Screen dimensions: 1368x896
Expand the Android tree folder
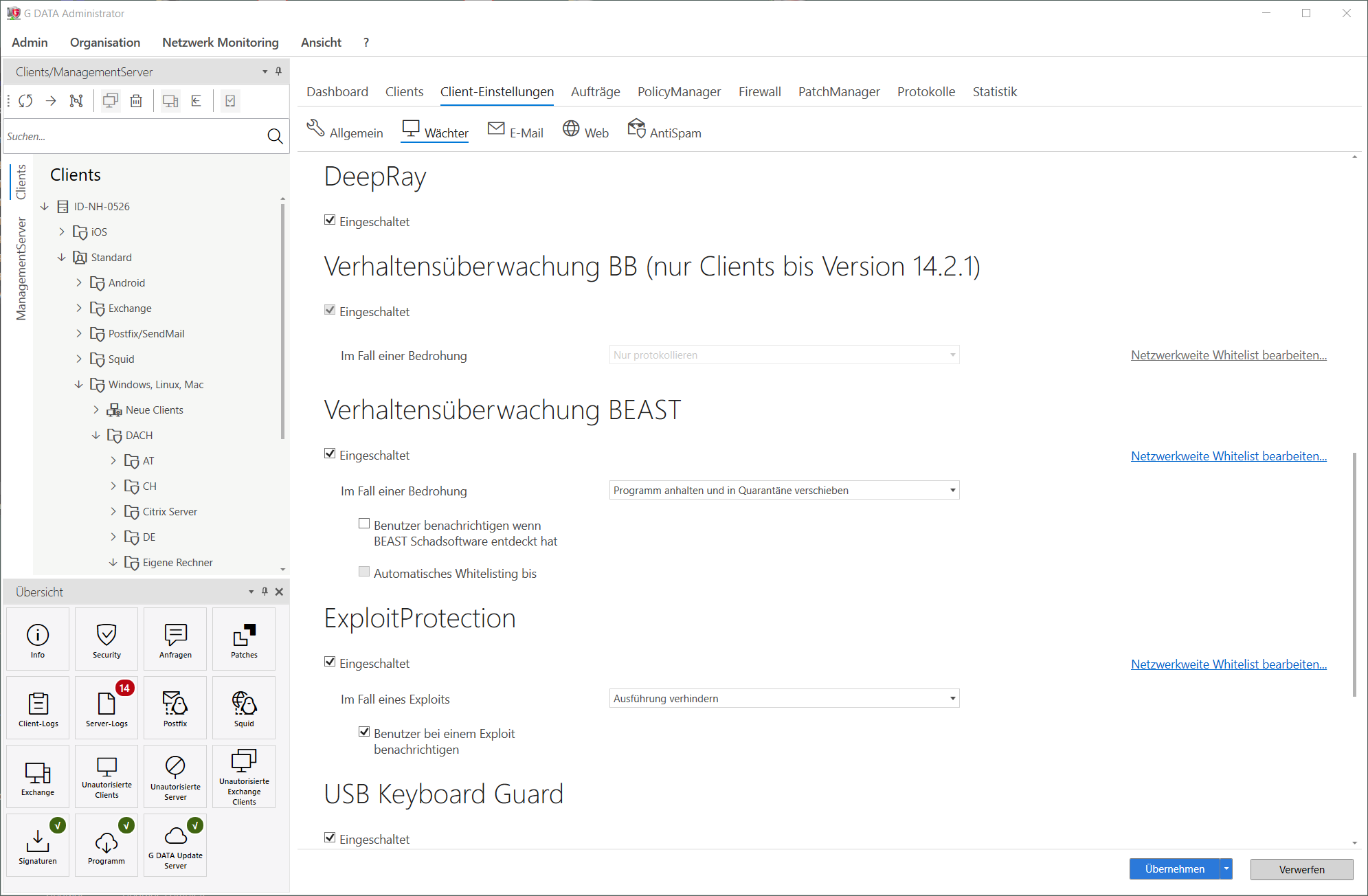[79, 283]
